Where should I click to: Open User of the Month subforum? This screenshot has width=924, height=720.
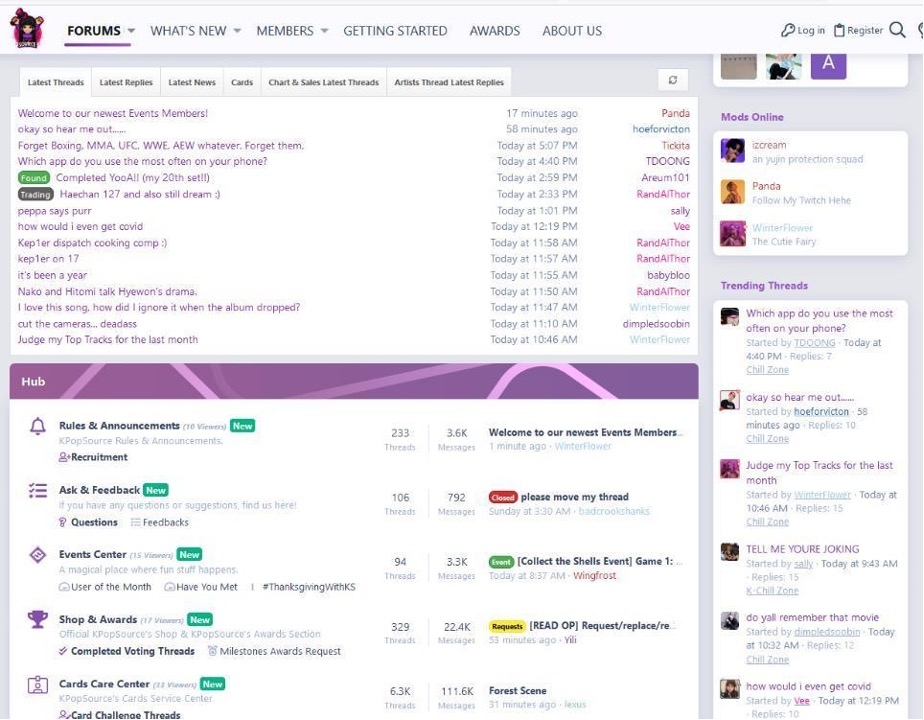(x=111, y=587)
